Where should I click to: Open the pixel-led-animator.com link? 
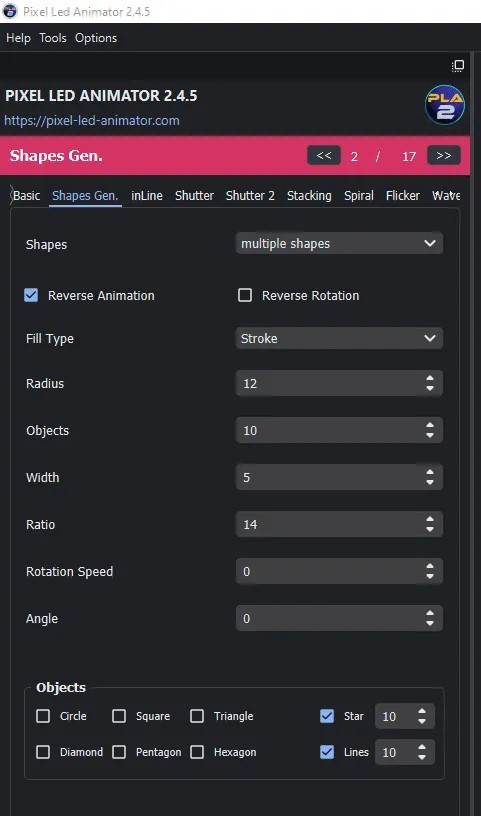(x=92, y=121)
